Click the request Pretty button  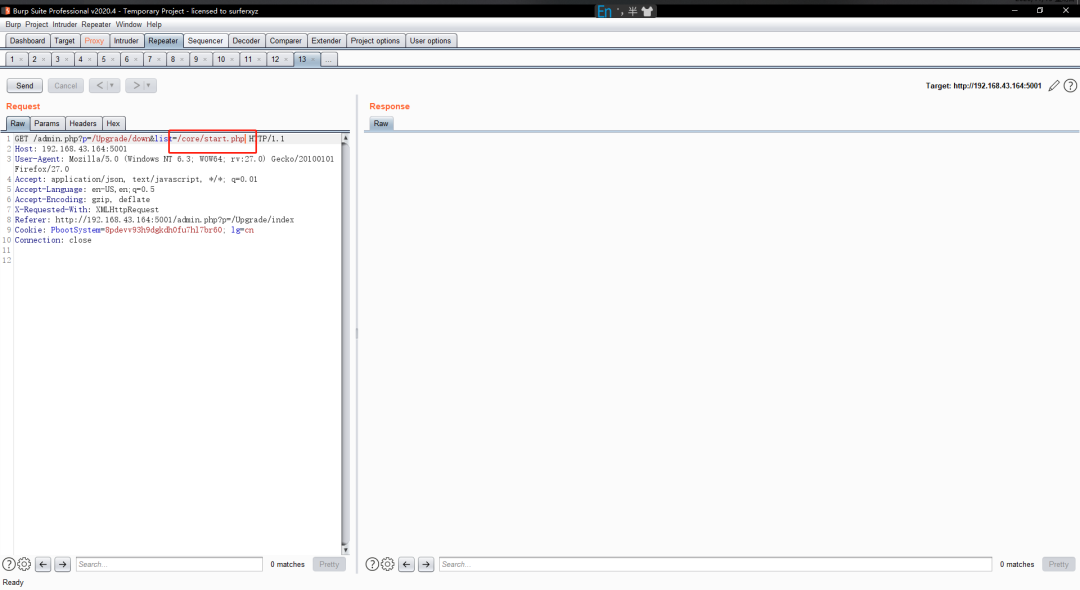point(329,564)
